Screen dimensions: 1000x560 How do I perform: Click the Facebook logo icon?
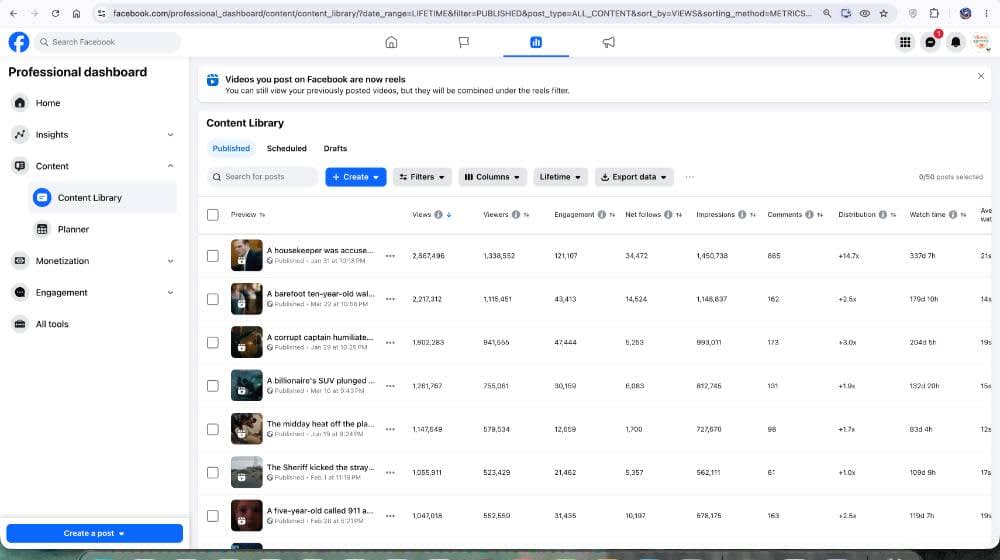(18, 42)
